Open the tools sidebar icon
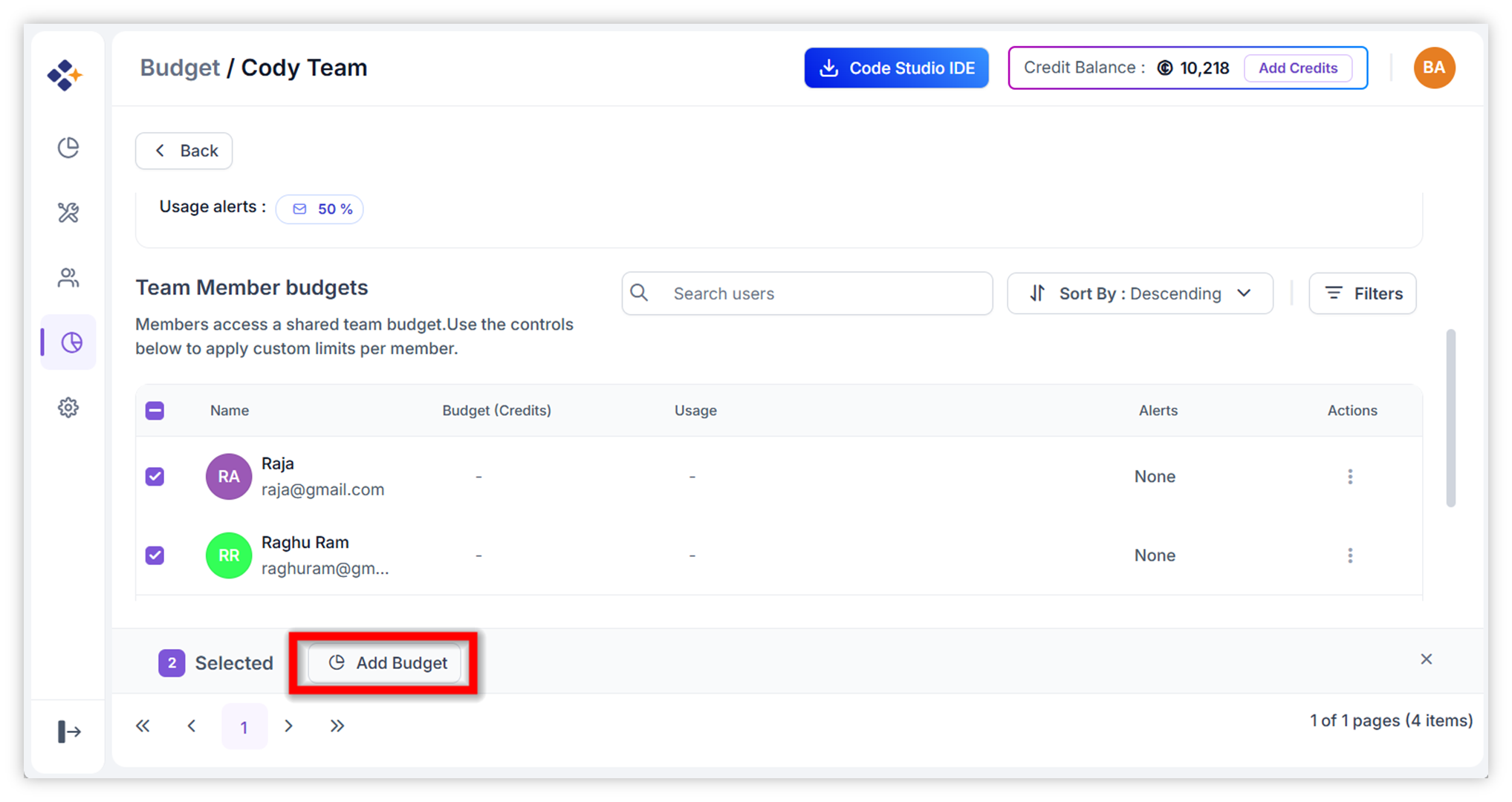Viewport: 1512px width, 802px height. [x=68, y=212]
